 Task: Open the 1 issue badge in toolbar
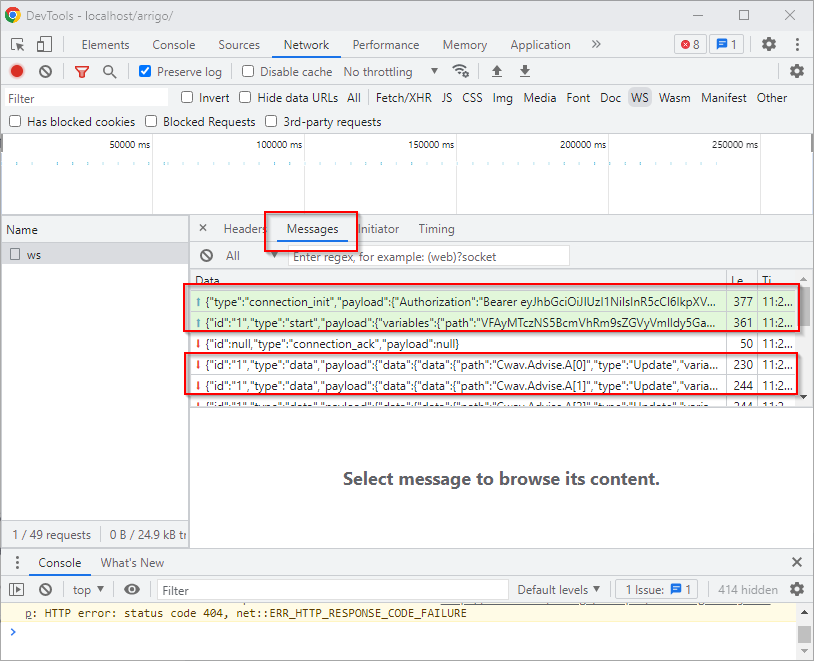[726, 45]
